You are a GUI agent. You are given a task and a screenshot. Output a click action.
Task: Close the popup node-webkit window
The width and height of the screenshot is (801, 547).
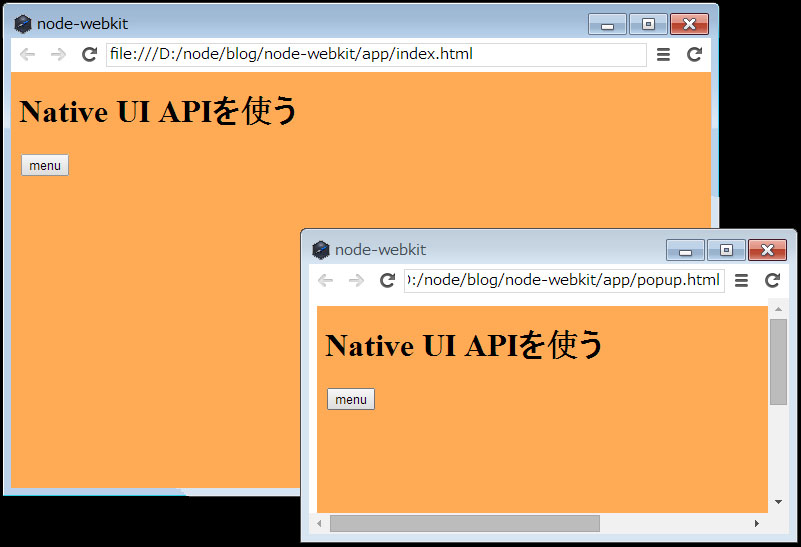click(x=767, y=251)
